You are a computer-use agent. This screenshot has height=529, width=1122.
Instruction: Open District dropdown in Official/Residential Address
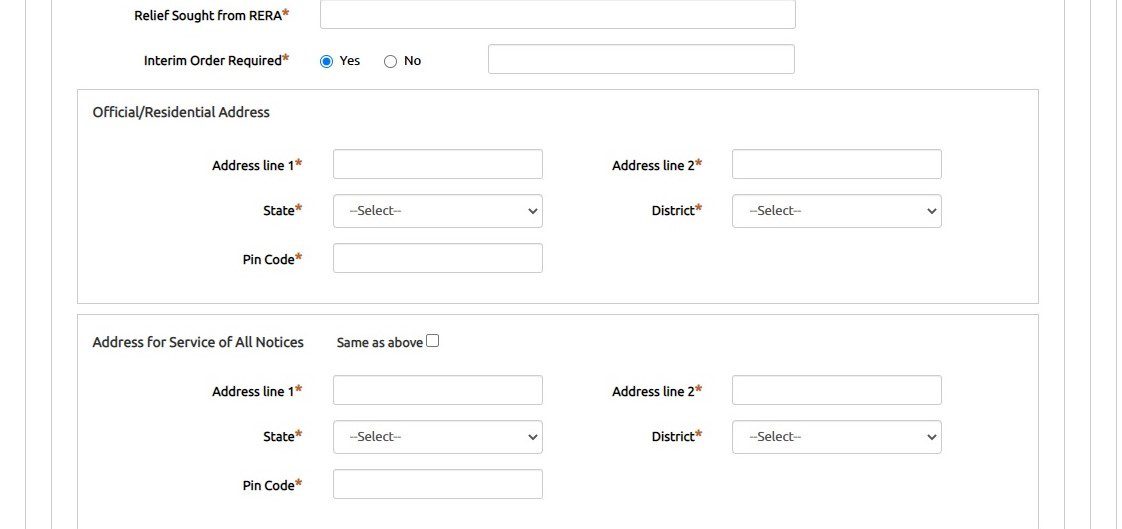point(836,211)
